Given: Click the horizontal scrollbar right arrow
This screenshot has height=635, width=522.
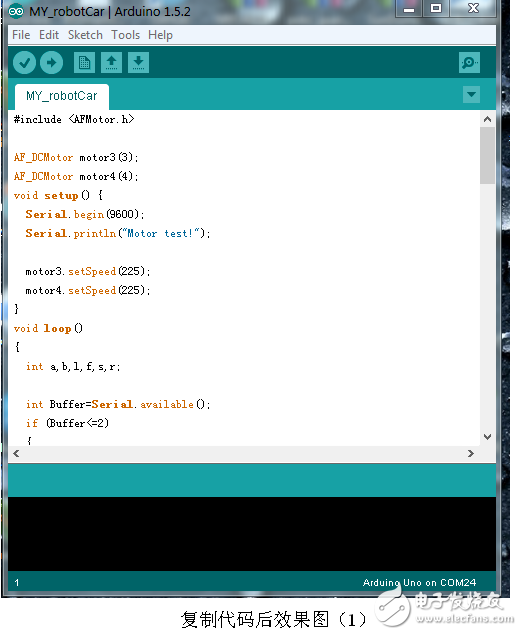Looking at the screenshot, I should pos(471,454).
